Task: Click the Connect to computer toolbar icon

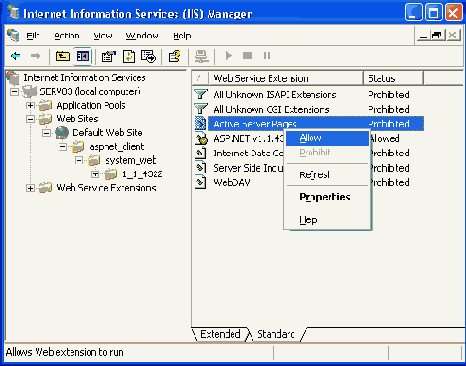Action: click(x=201, y=56)
